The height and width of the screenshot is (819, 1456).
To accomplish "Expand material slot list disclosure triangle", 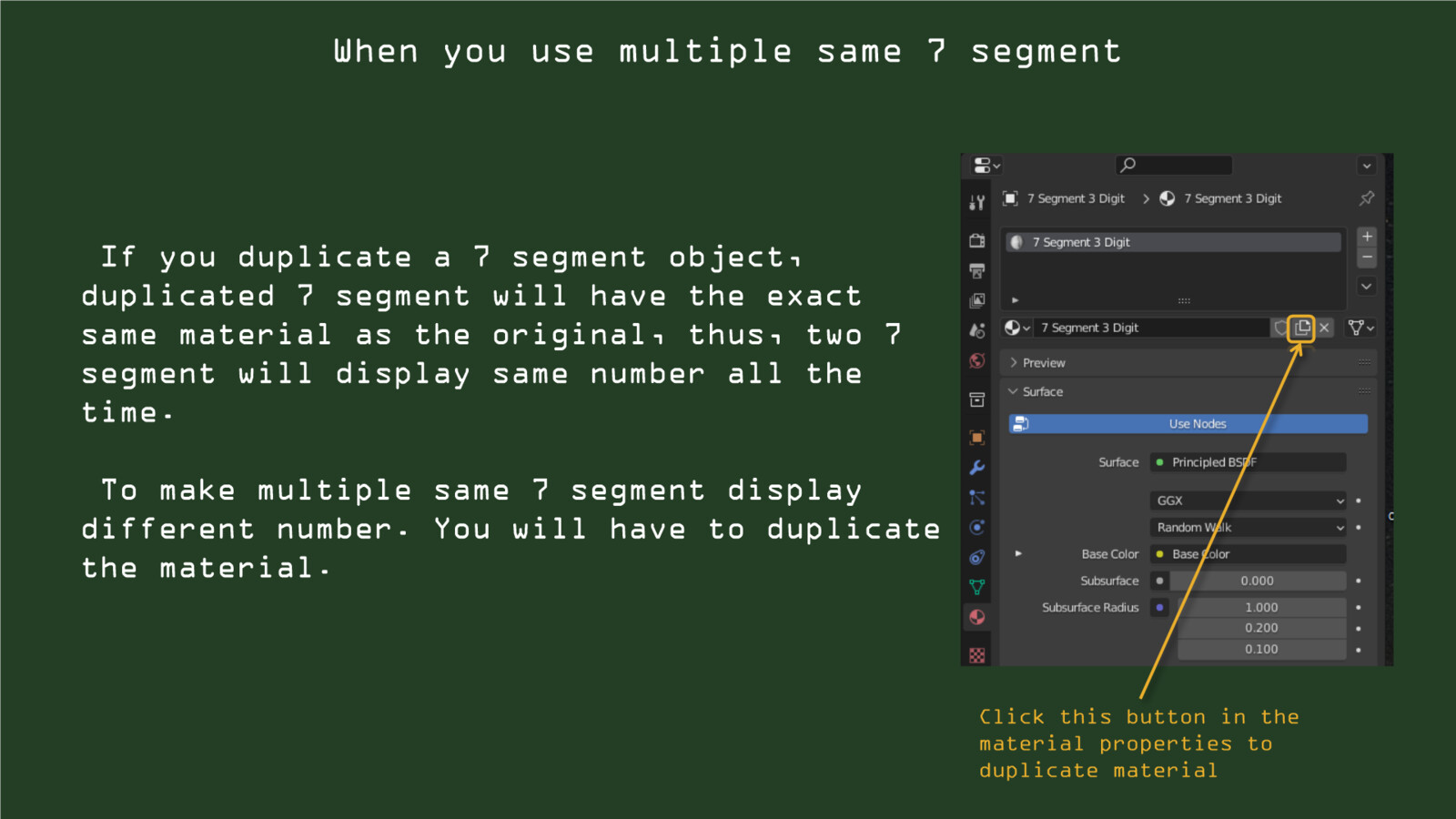I will coord(1015,299).
